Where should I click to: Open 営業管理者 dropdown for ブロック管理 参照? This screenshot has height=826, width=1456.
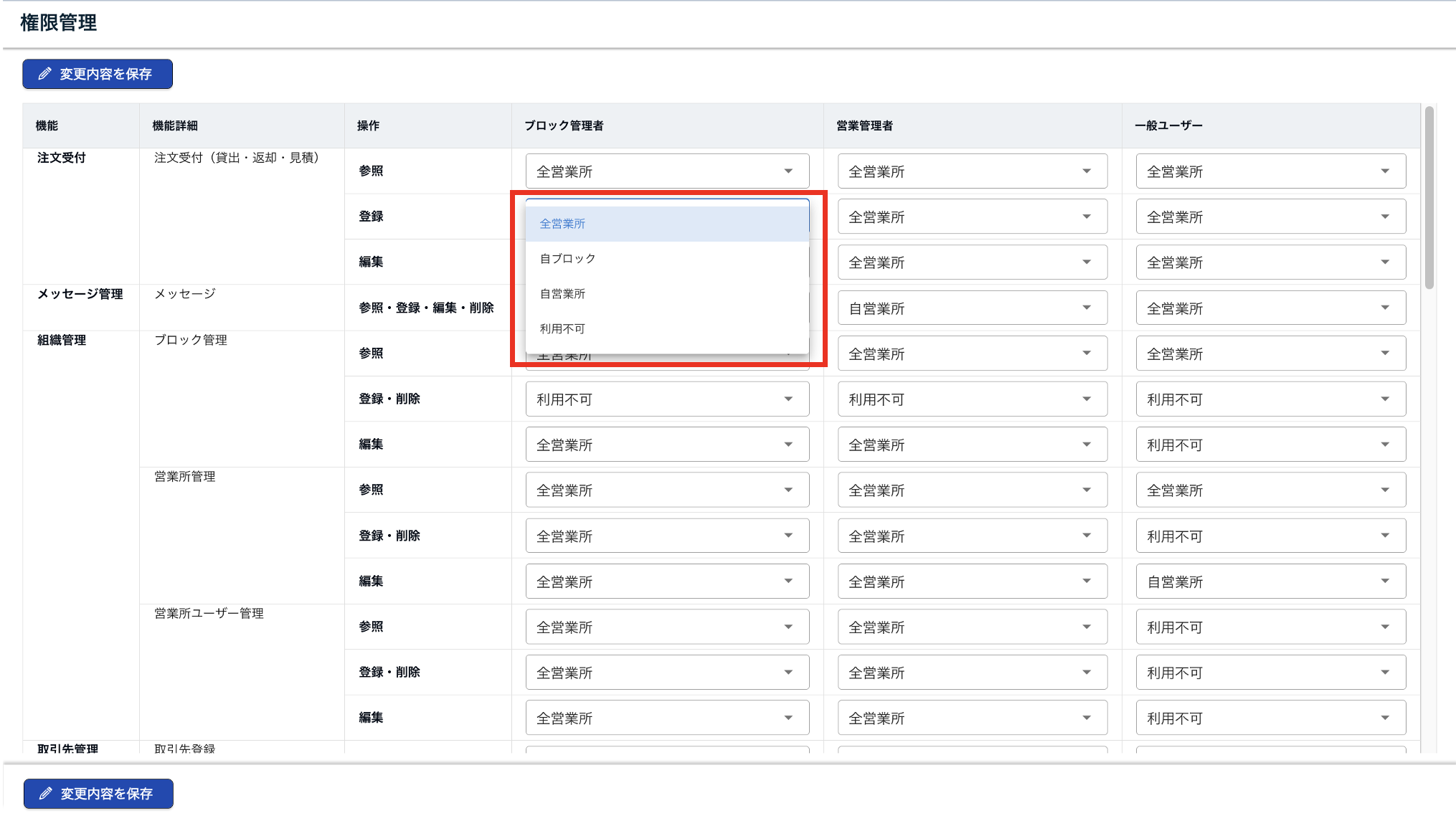pyautogui.click(x=973, y=353)
